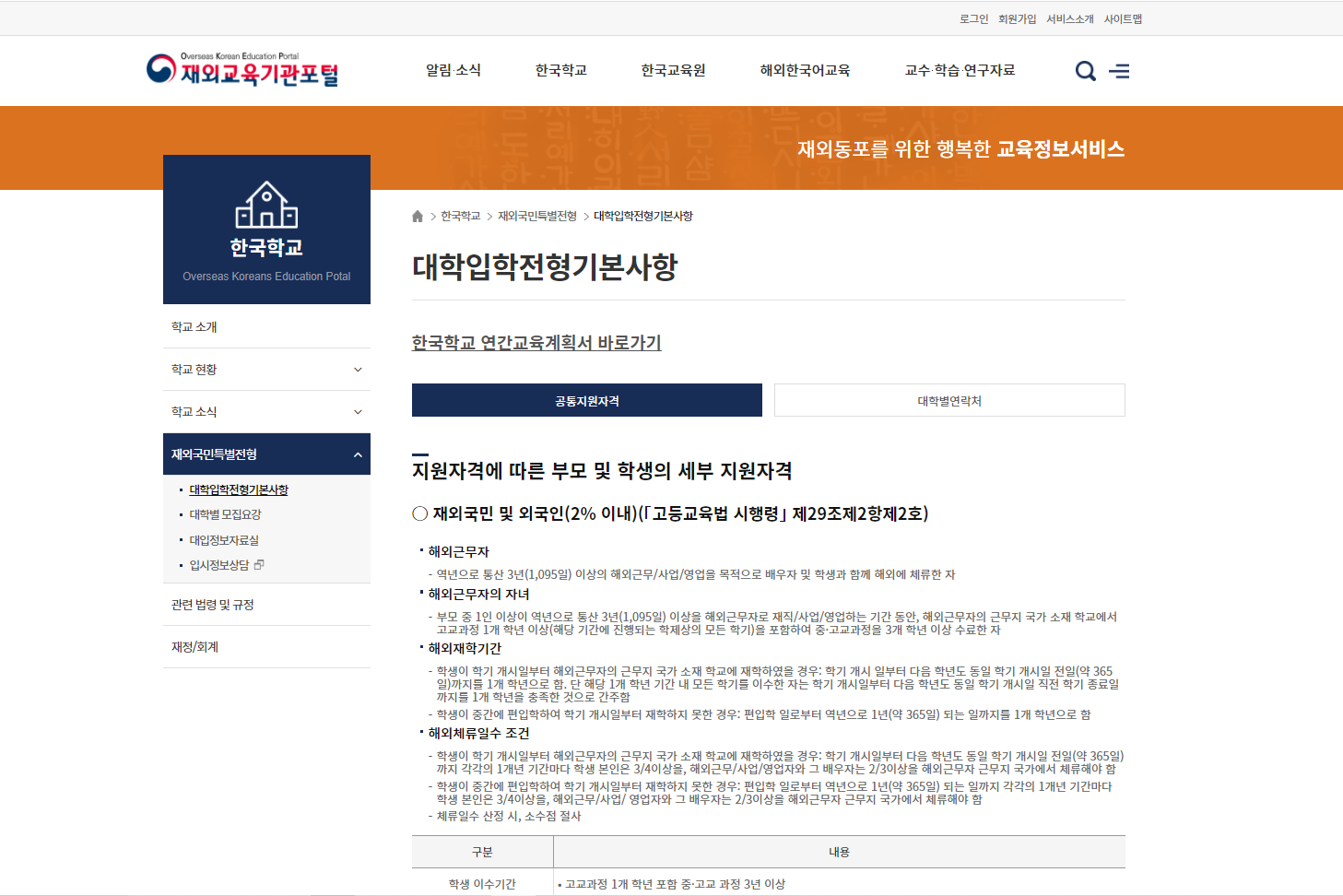
Task: Open 학교 소개 in sidebar
Action: pyautogui.click(x=266, y=327)
